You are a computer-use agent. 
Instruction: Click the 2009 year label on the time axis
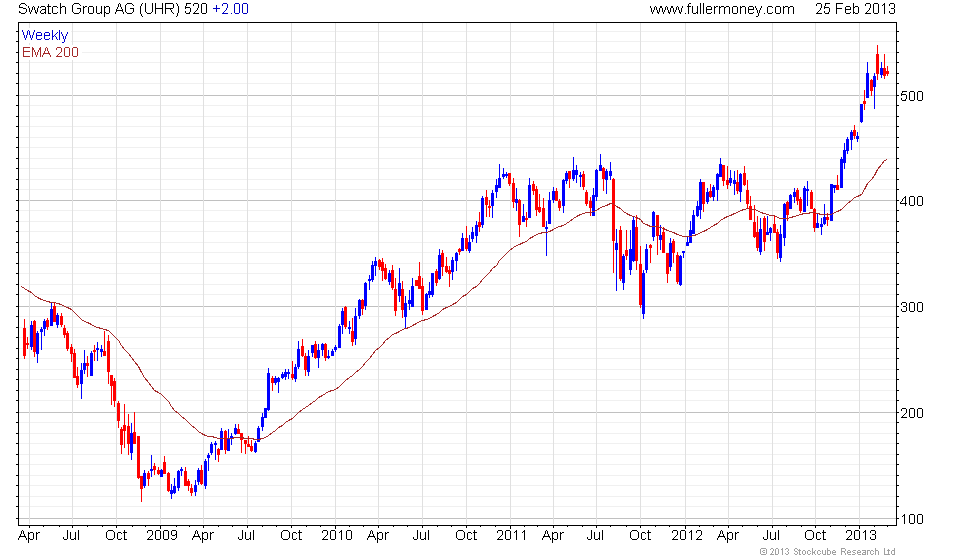pos(162,536)
